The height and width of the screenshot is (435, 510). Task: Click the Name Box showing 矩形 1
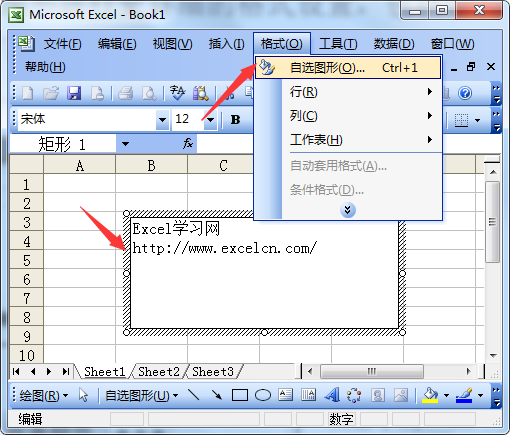coord(63,144)
